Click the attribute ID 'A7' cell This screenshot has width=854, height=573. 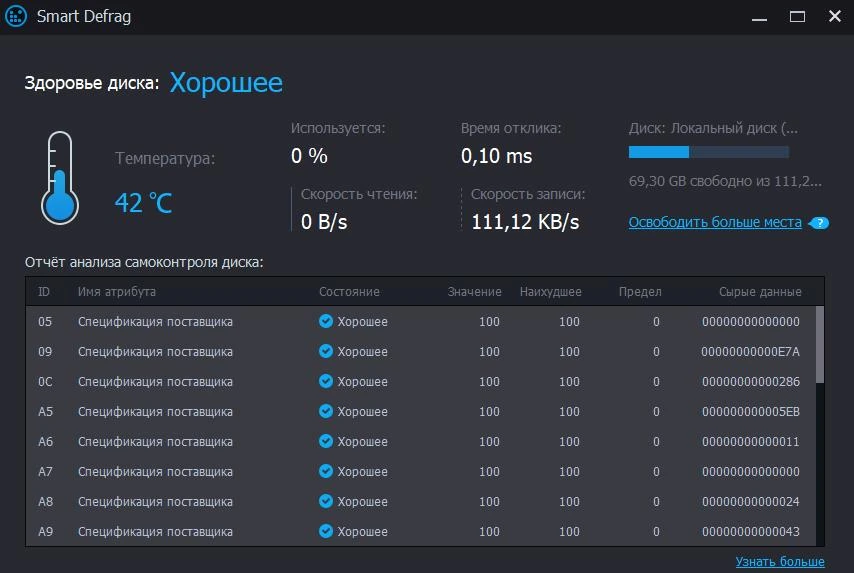pyautogui.click(x=45, y=472)
